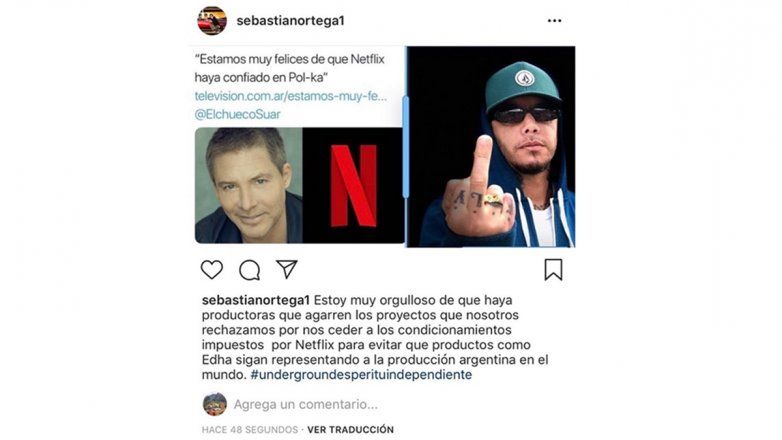Like the post with the heart icon

(211, 270)
